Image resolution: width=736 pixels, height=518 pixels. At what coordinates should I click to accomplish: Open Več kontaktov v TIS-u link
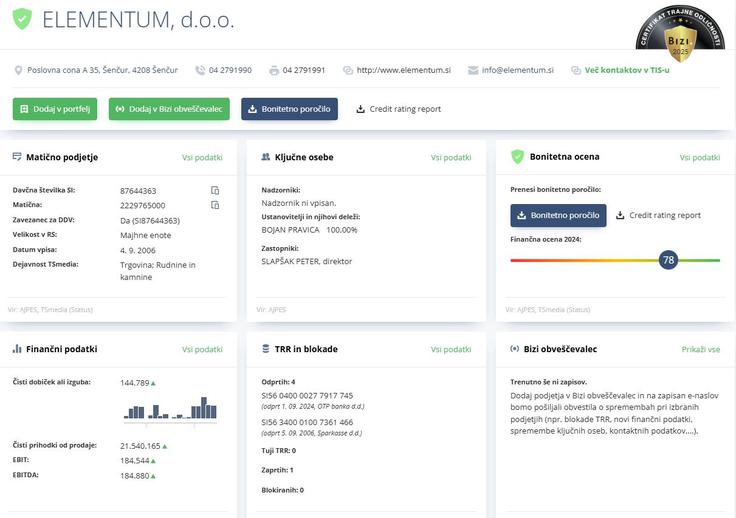point(627,70)
